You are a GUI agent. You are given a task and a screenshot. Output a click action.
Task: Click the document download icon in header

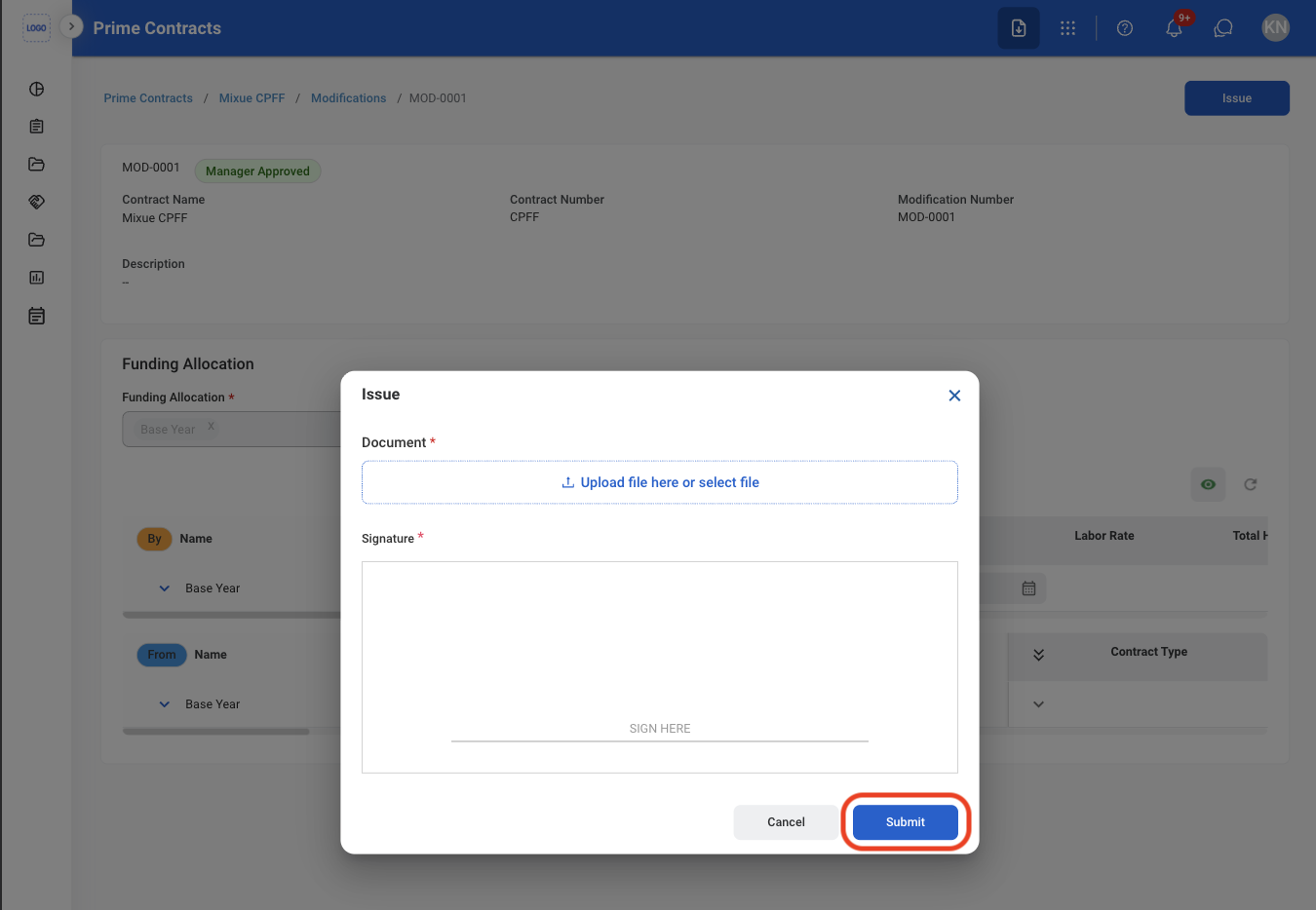click(x=1019, y=28)
